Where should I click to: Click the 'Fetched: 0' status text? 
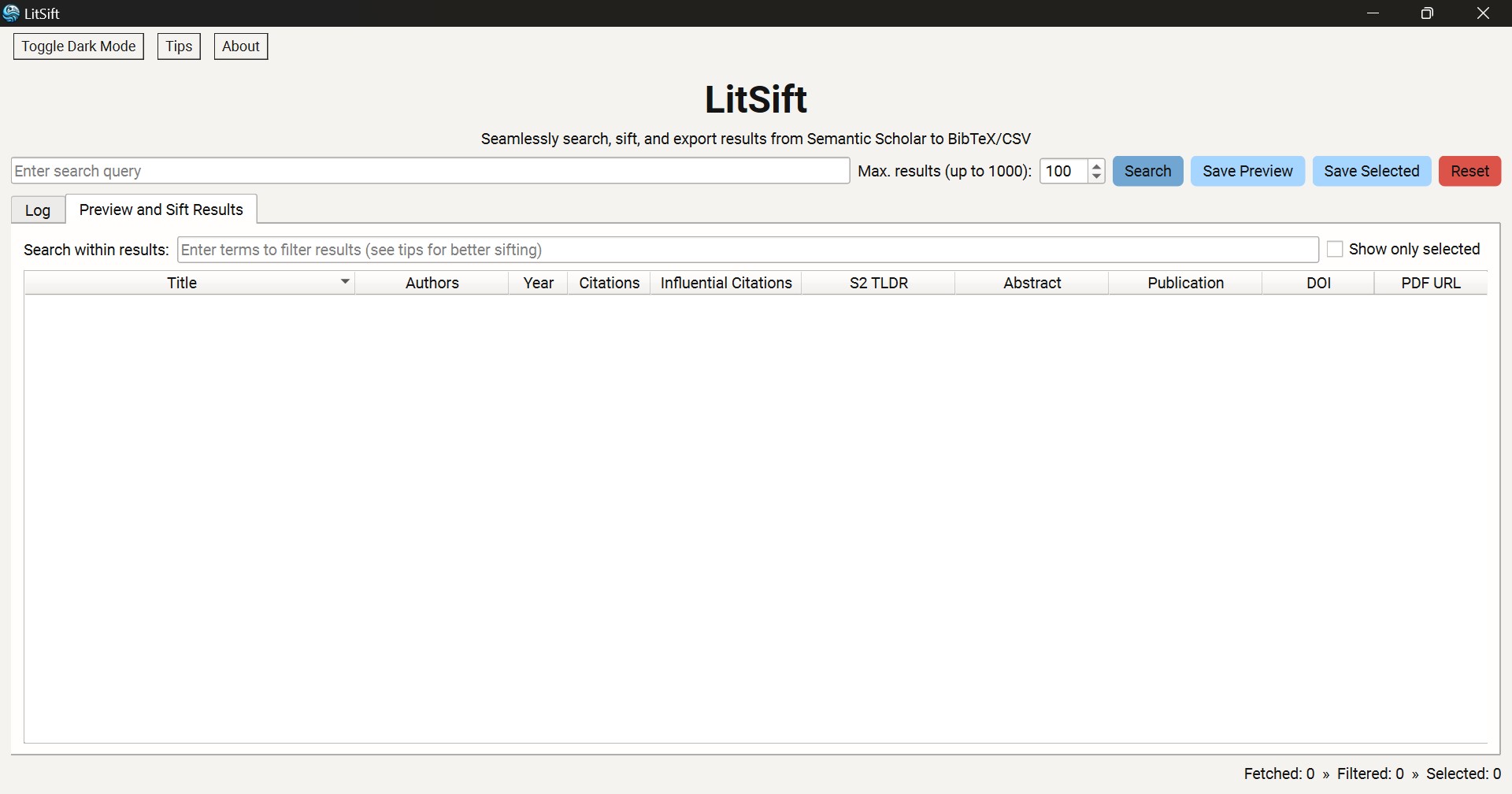point(1279,774)
